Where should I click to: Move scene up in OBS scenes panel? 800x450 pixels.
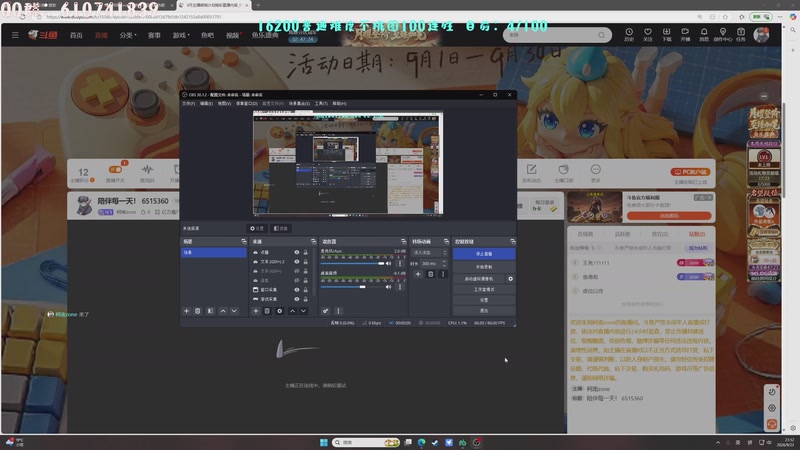coord(223,311)
